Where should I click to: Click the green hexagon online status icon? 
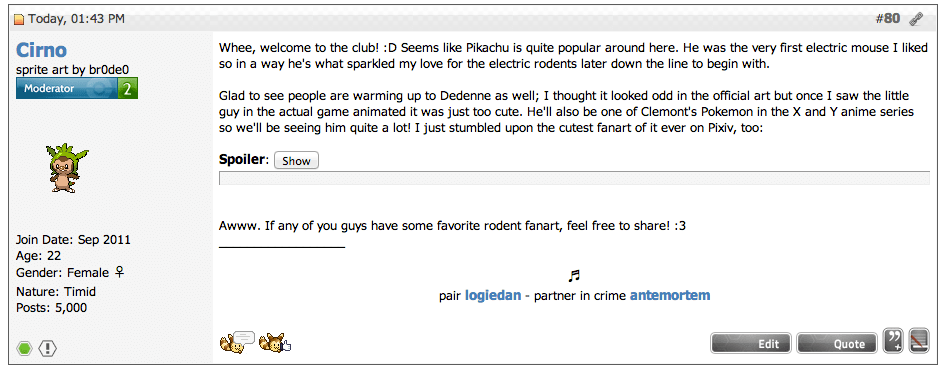24,348
